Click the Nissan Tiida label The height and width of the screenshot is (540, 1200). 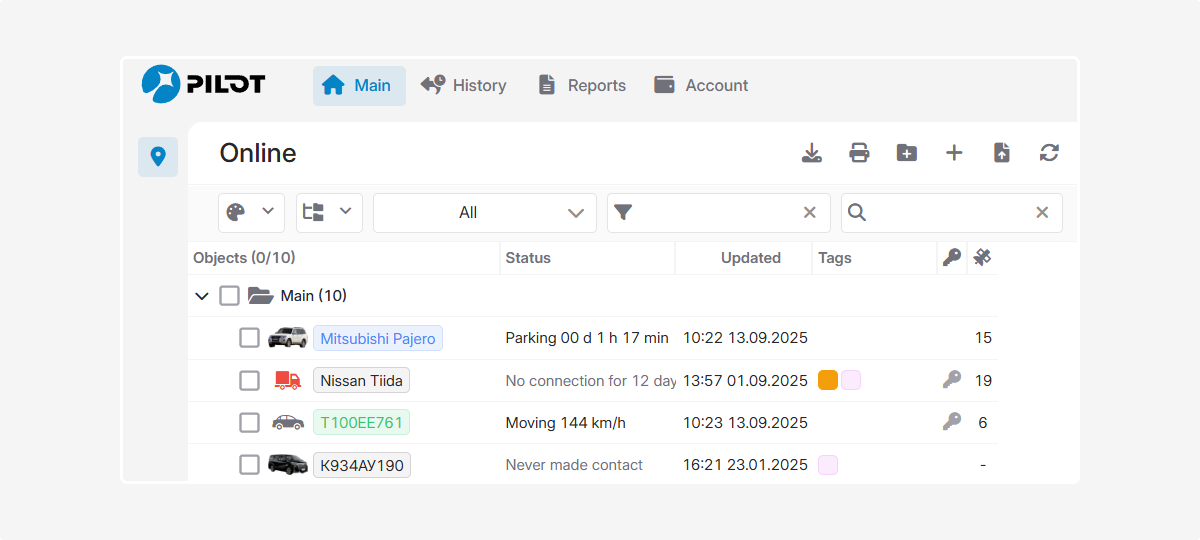(x=361, y=381)
